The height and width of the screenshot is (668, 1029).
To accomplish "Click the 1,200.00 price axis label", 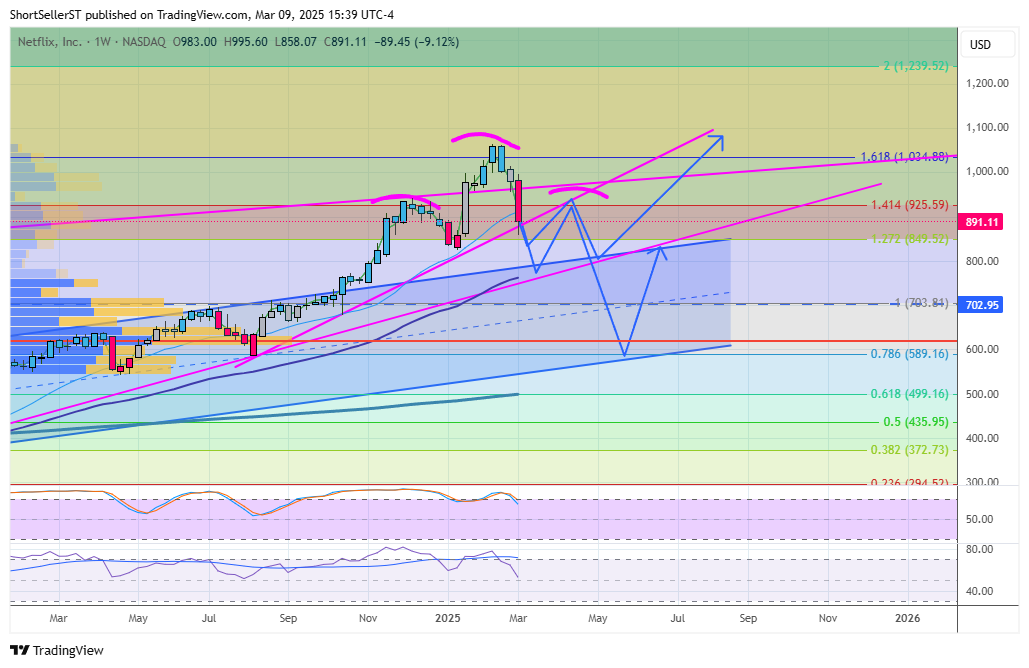I will pos(987,83).
